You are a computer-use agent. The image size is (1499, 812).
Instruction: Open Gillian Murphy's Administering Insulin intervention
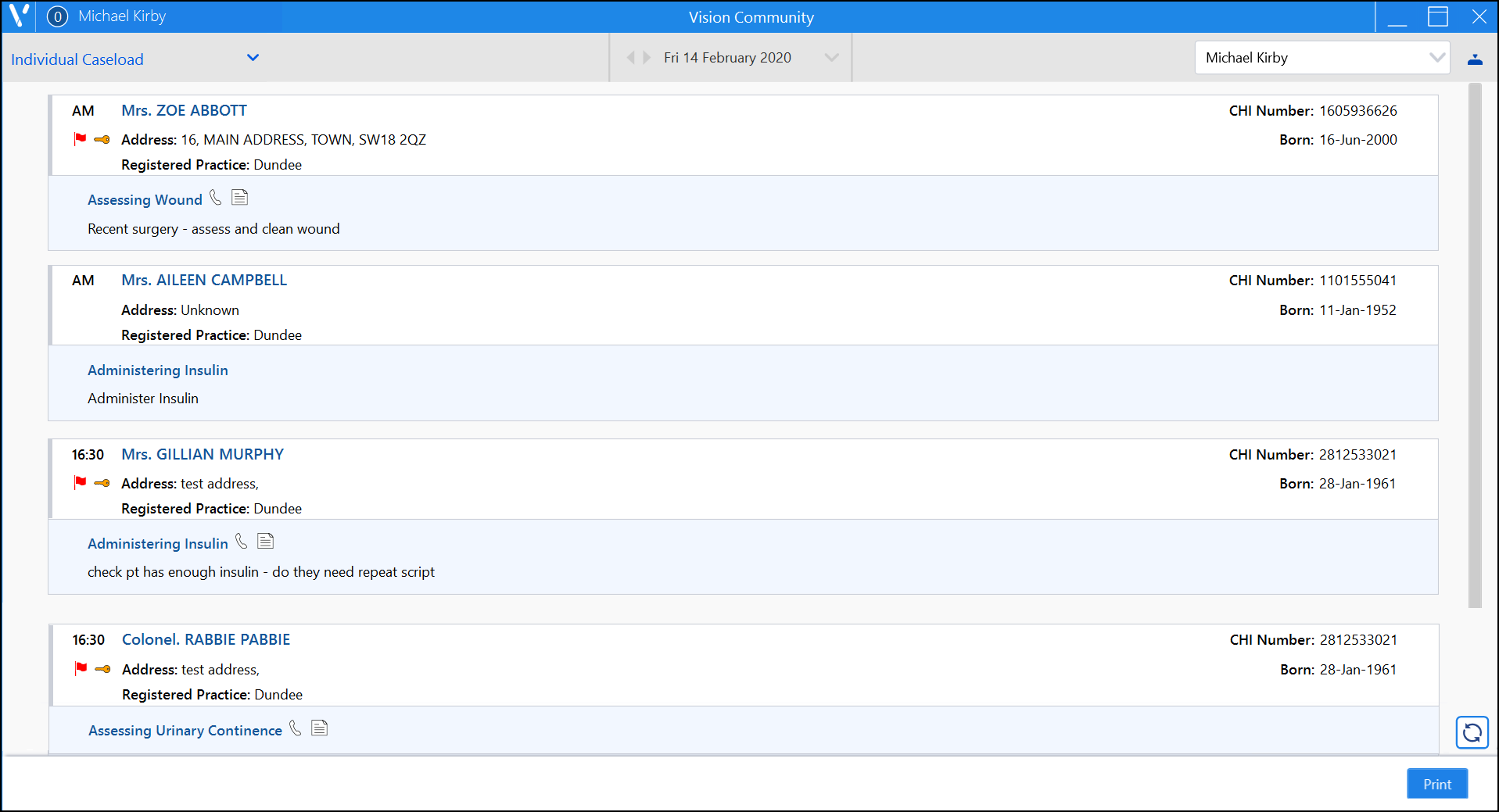(158, 544)
